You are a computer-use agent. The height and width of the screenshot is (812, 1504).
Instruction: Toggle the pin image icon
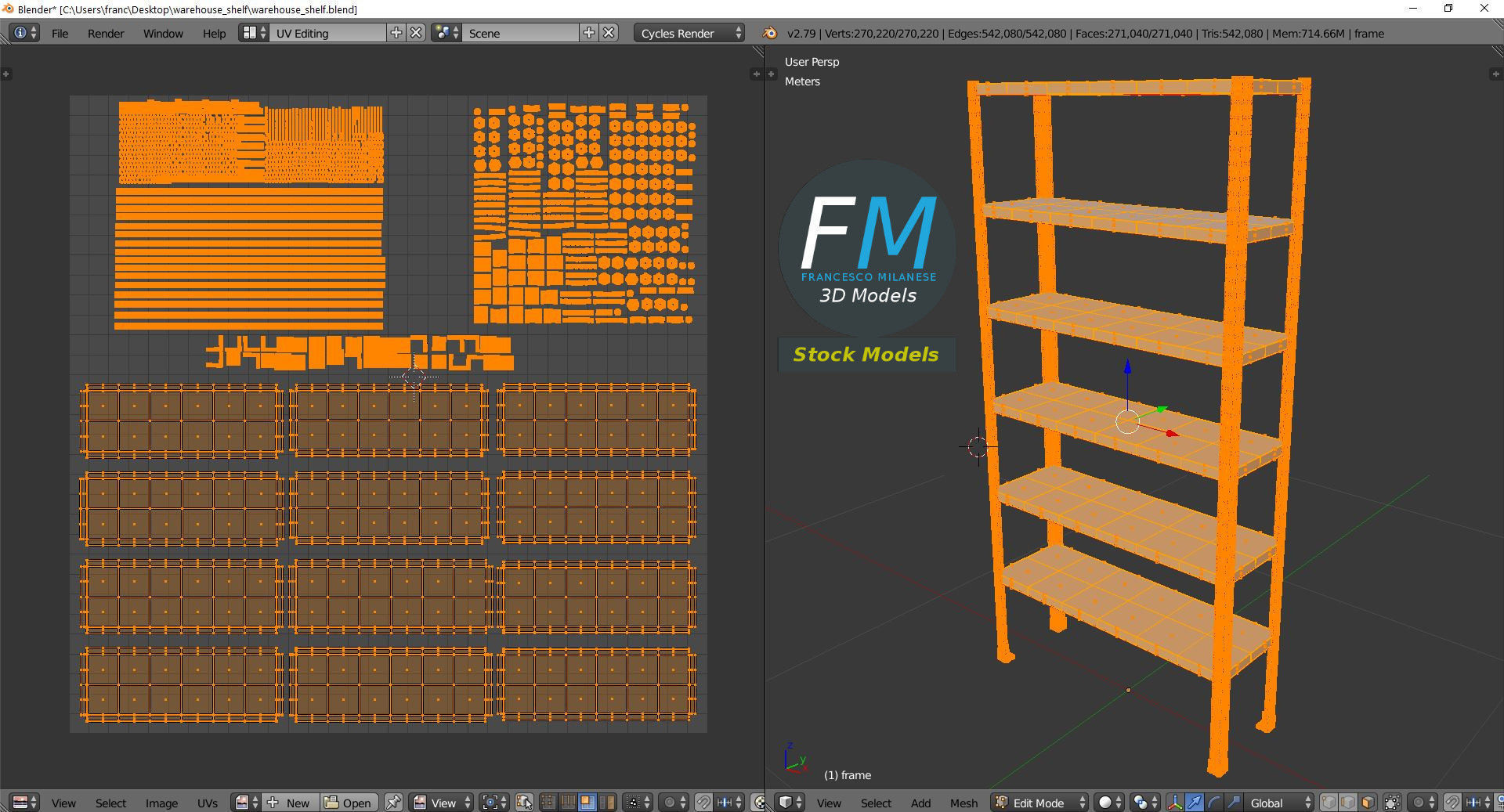click(x=393, y=803)
